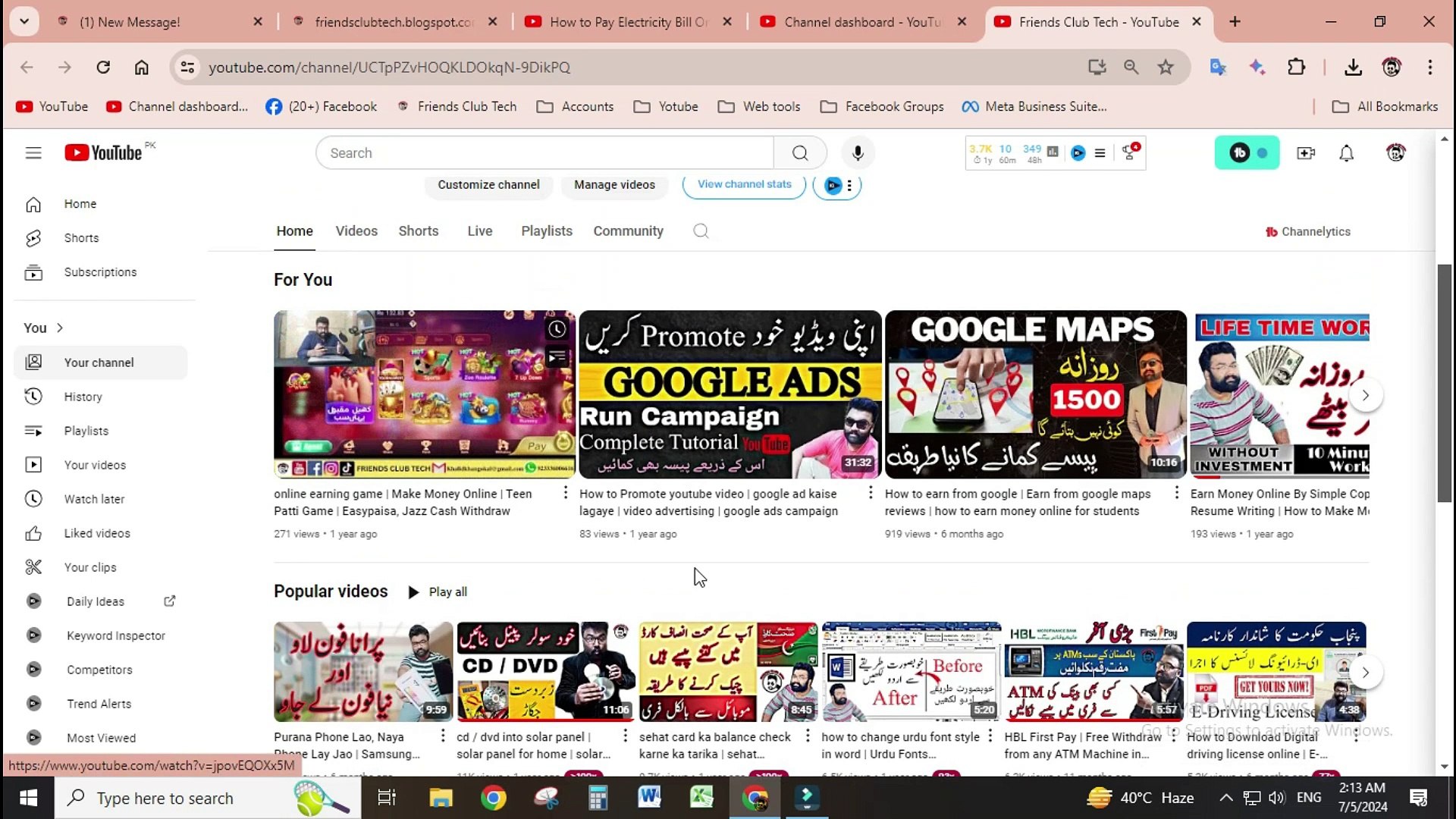Viewport: 1456px width, 819px height.
Task: Open three-dot options on Google Ads video
Action: [869, 492]
